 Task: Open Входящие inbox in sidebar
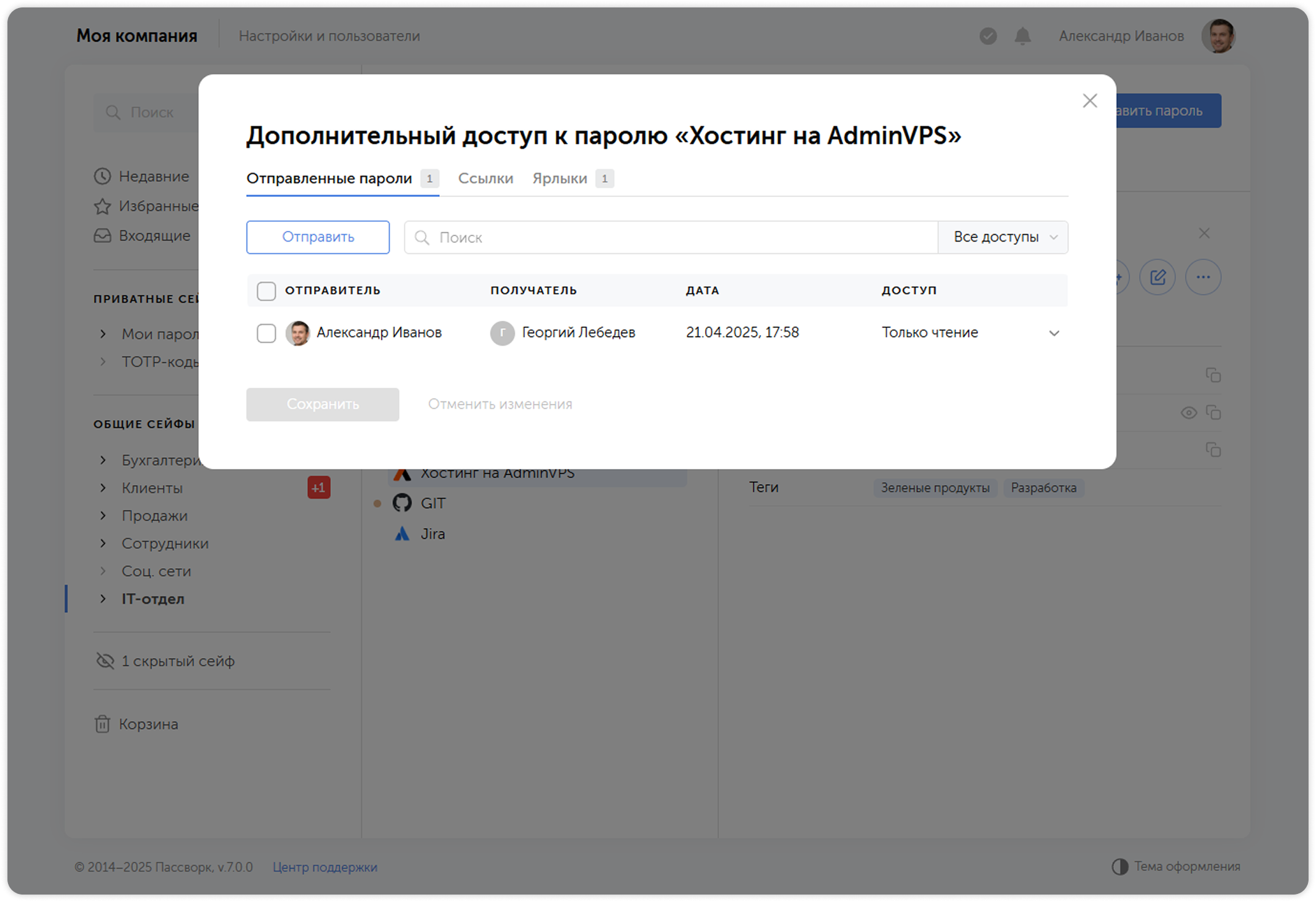143,236
